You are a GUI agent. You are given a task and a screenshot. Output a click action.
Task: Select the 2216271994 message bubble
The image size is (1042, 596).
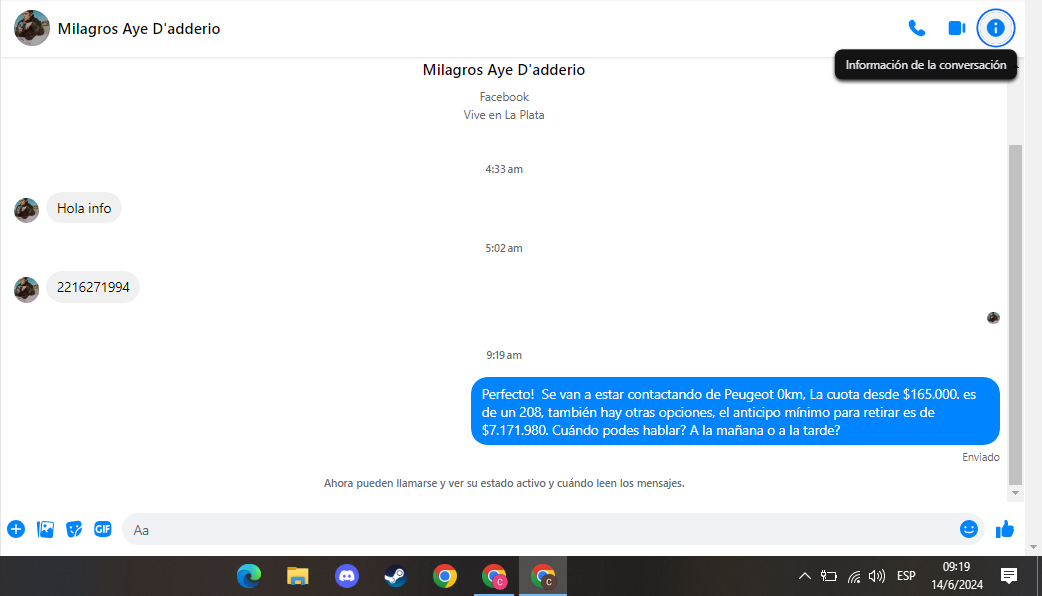(93, 287)
